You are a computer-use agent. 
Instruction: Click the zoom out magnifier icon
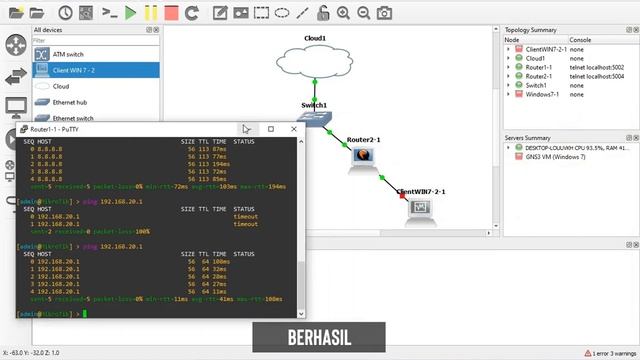coord(363,13)
